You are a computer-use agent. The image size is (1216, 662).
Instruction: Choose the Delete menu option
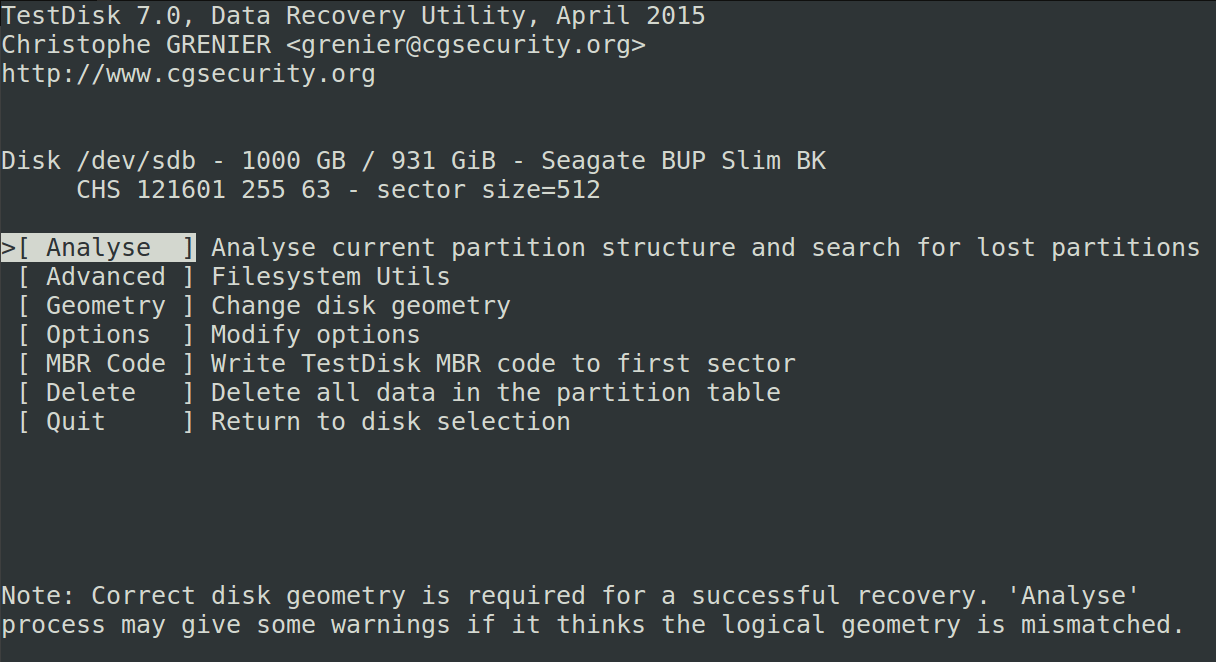click(91, 393)
